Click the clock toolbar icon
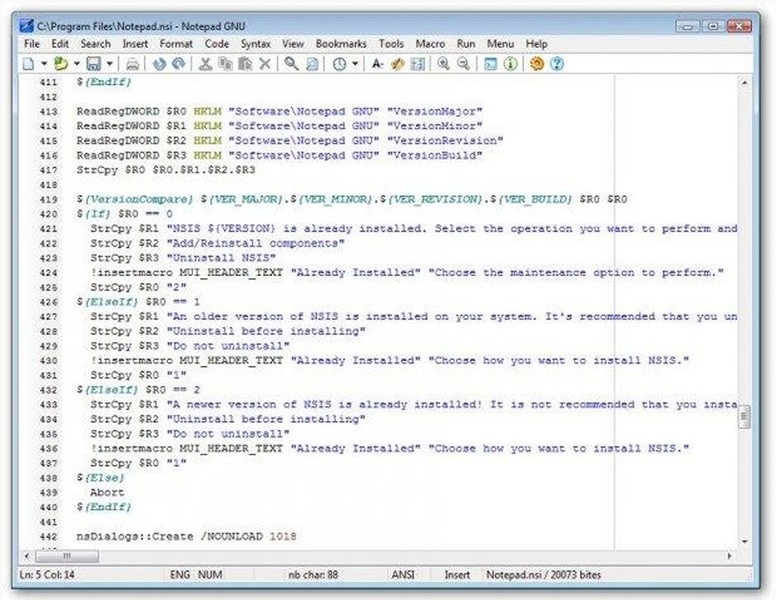 pyautogui.click(x=340, y=64)
